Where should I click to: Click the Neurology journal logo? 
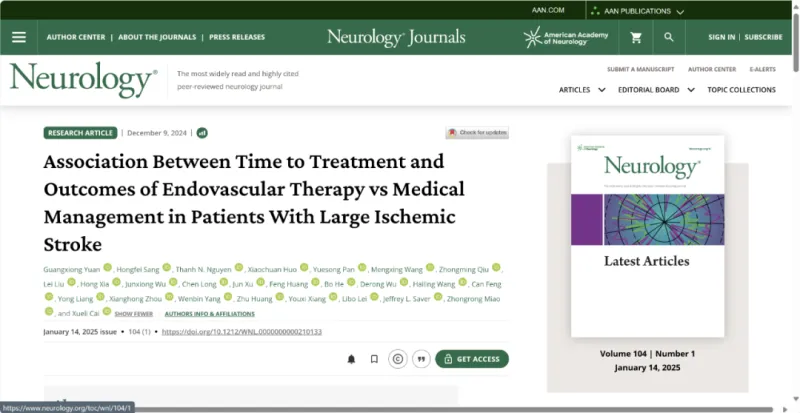[84, 80]
